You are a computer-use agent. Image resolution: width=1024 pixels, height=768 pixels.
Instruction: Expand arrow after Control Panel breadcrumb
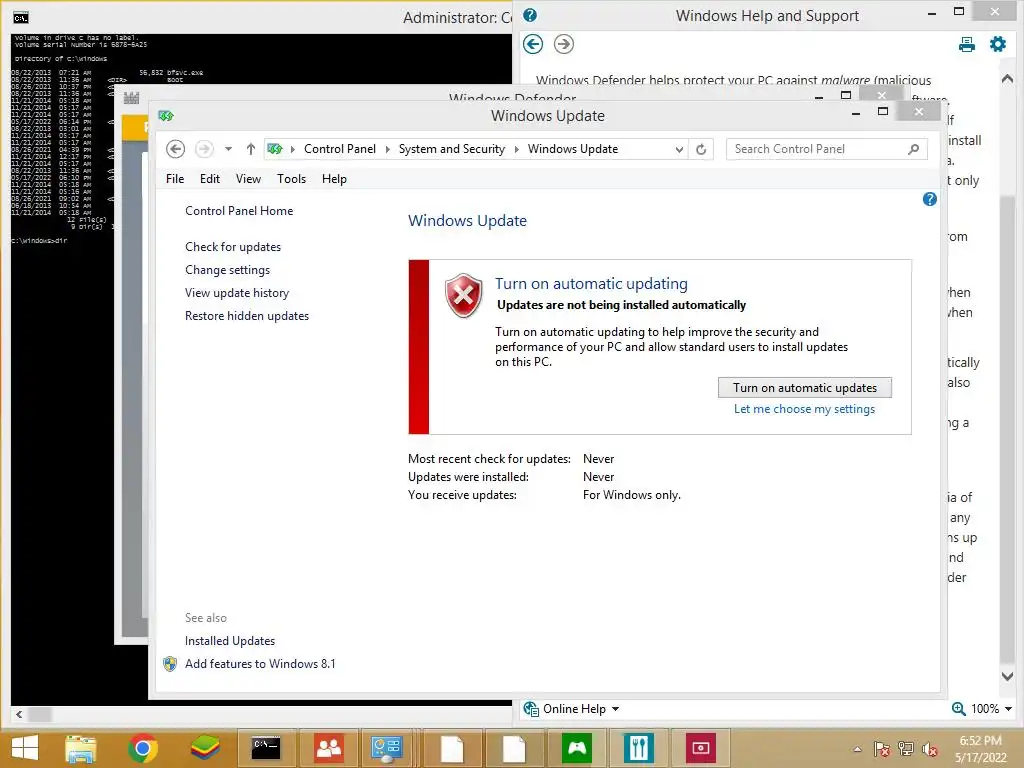tap(387, 149)
